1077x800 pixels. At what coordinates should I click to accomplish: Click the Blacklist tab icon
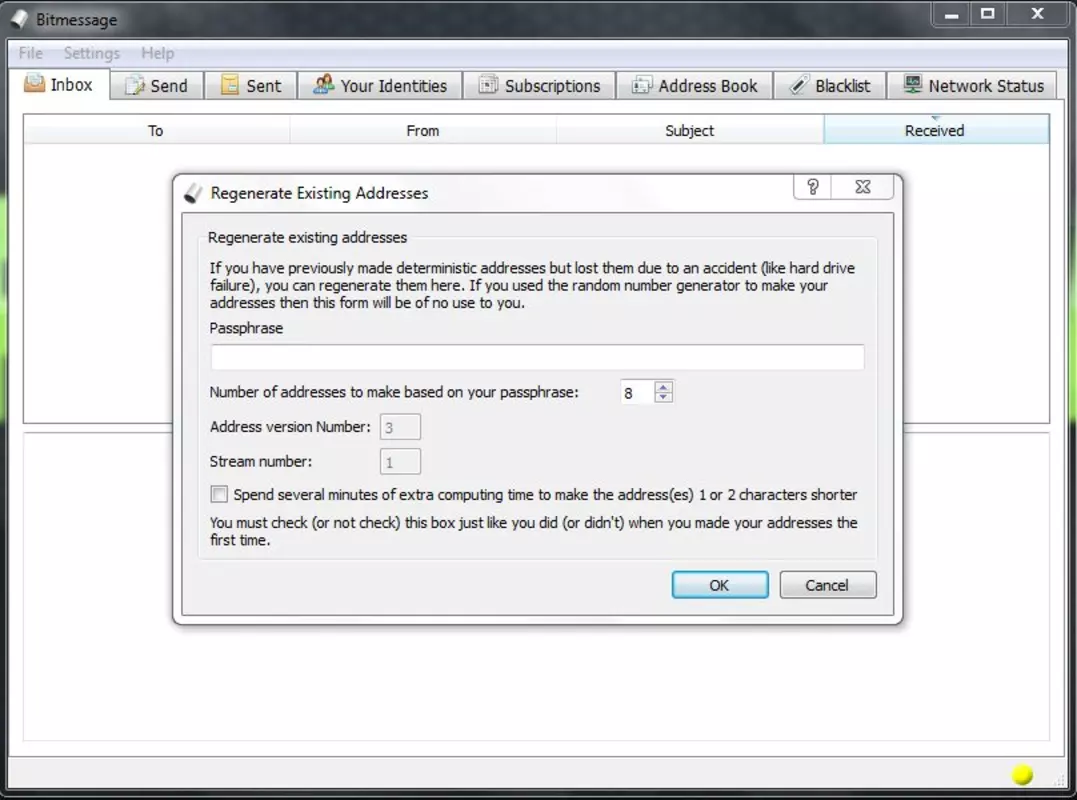(799, 84)
